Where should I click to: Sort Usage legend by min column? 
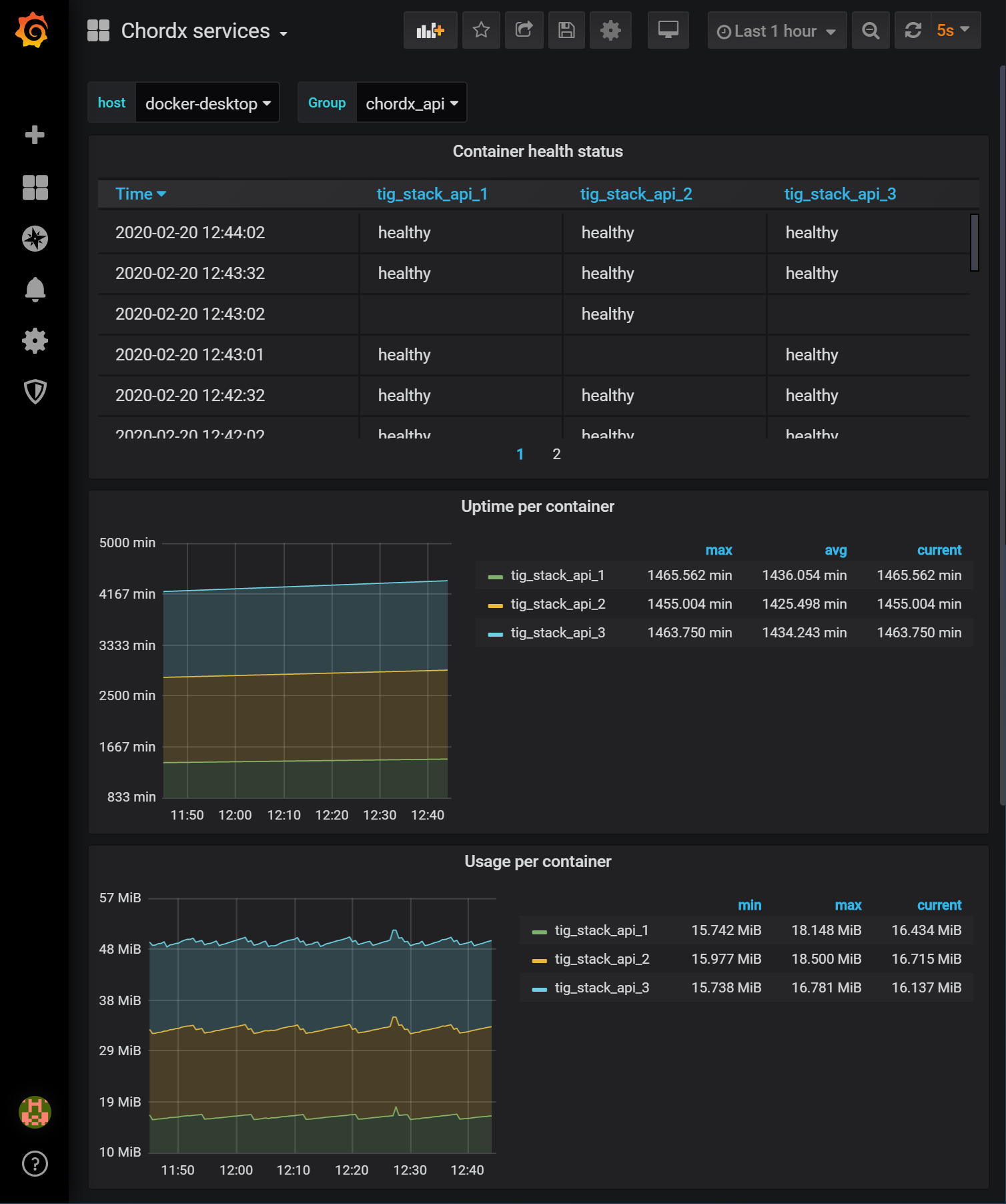pyautogui.click(x=749, y=906)
